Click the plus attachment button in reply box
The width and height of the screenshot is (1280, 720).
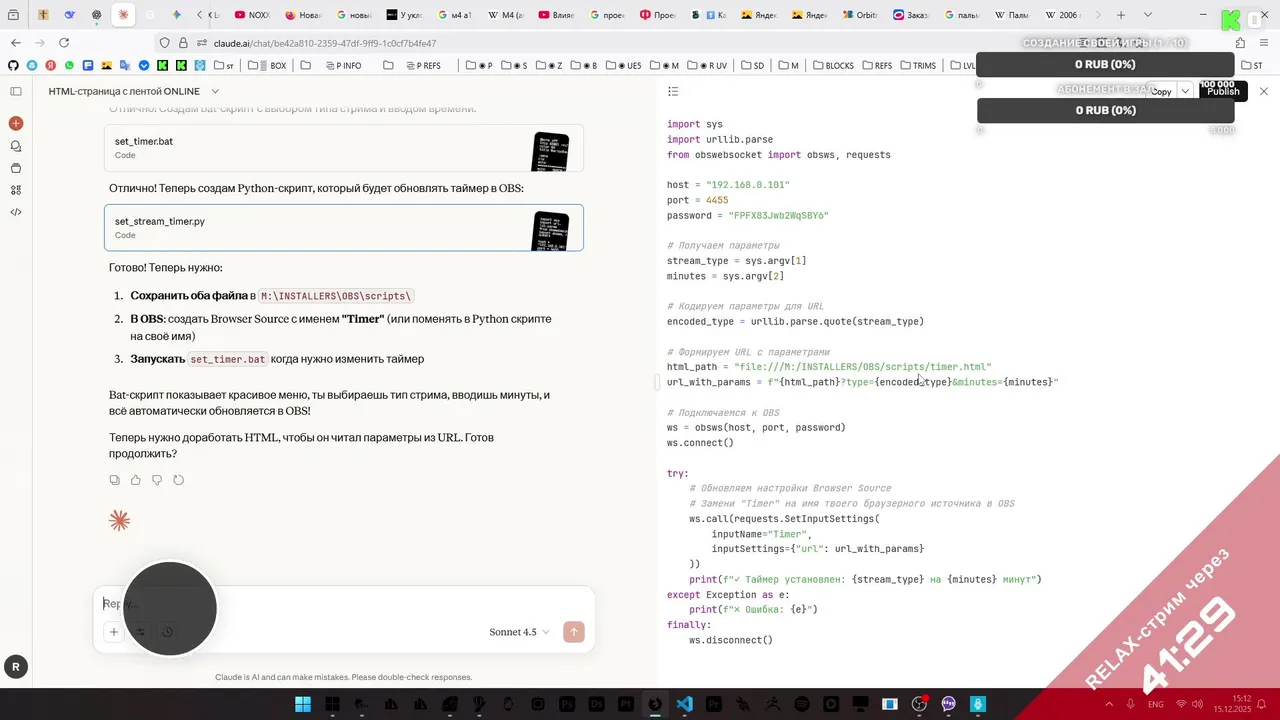(x=114, y=632)
